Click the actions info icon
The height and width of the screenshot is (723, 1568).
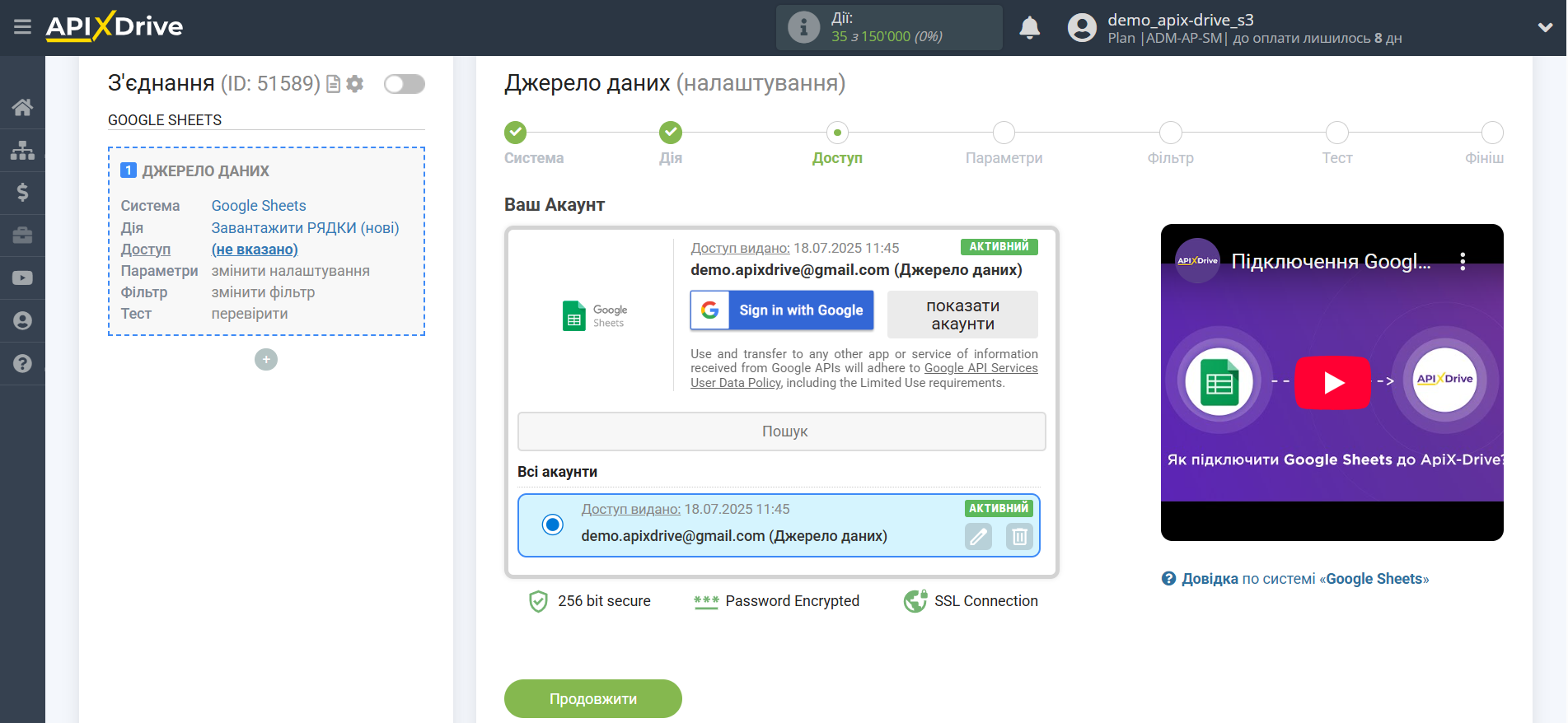(803, 27)
